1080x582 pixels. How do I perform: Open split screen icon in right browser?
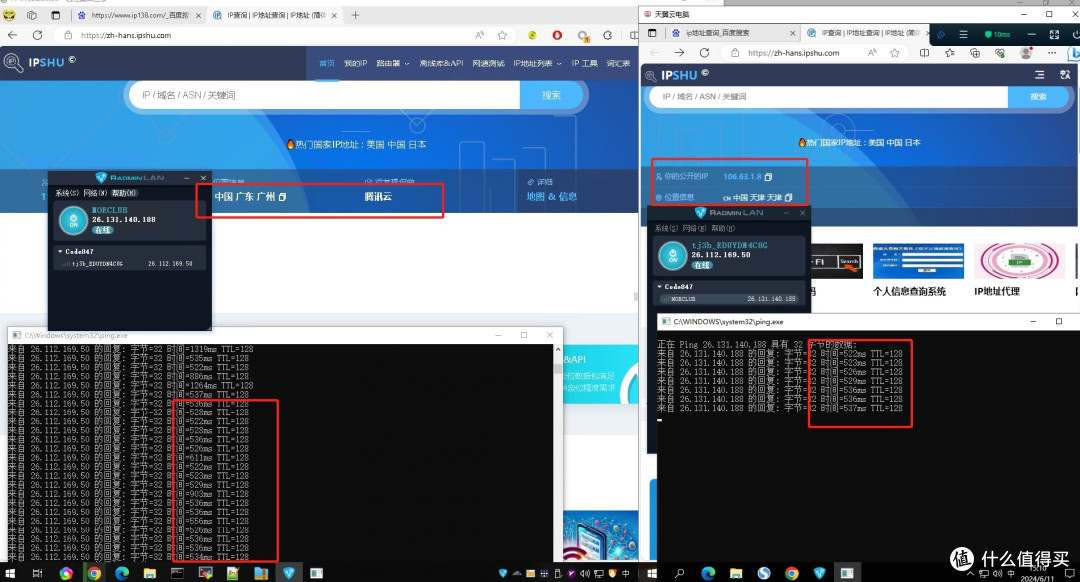click(924, 52)
